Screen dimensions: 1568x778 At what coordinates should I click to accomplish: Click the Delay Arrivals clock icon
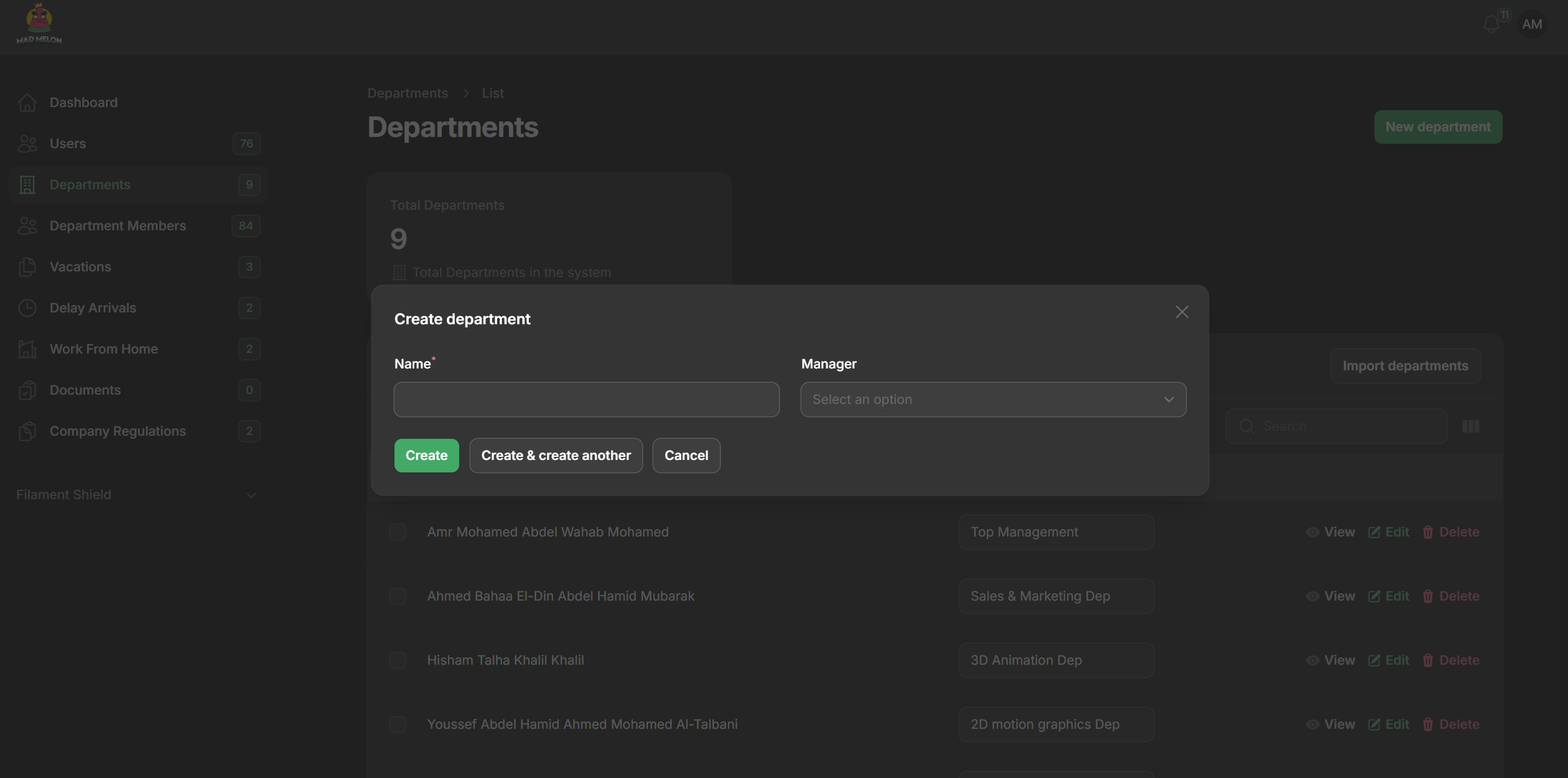tap(27, 308)
